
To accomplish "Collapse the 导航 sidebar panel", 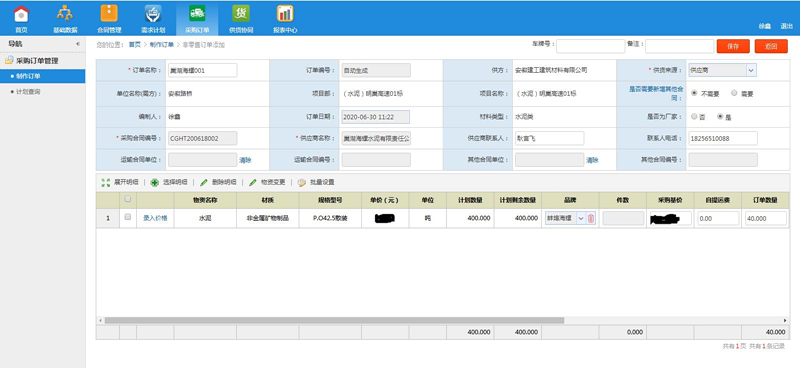I will coord(78,44).
